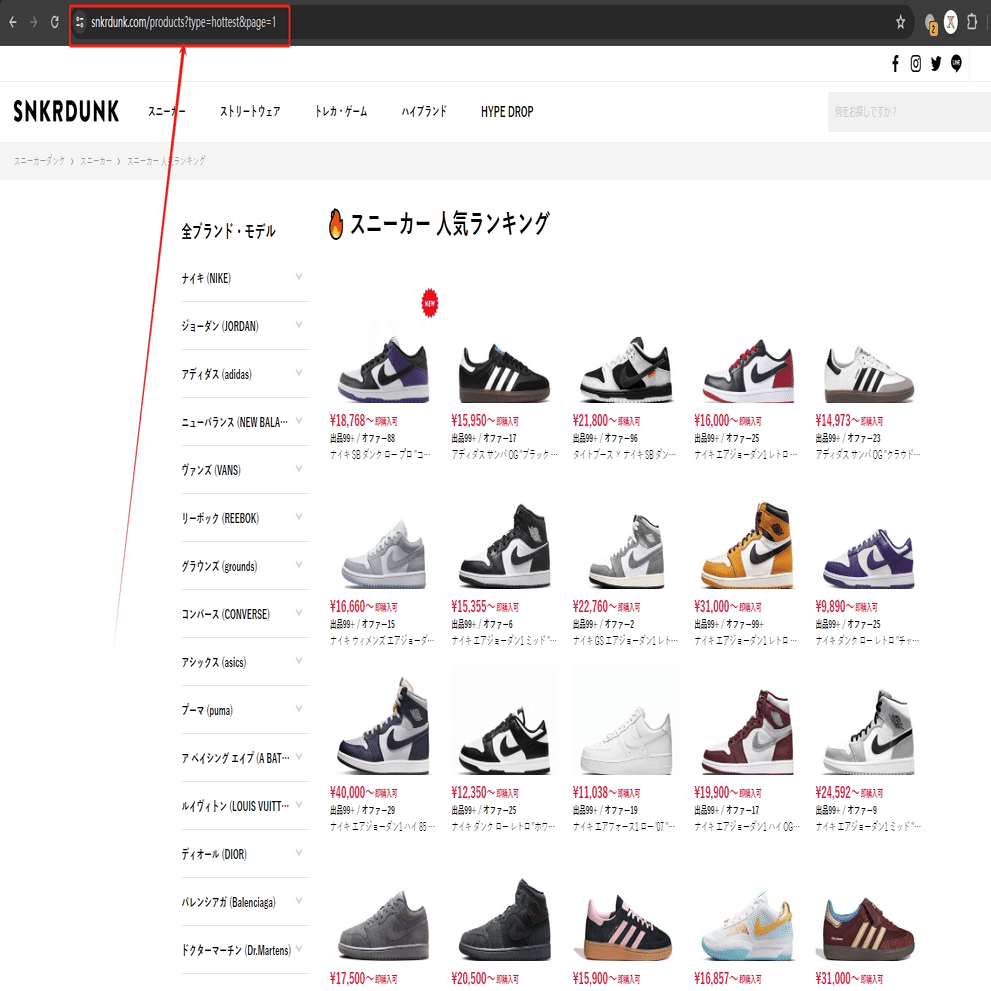Open the white gold-swoosh Nike ¥16,857 thumbnail
This screenshot has width=991, height=991.
pos(747,927)
